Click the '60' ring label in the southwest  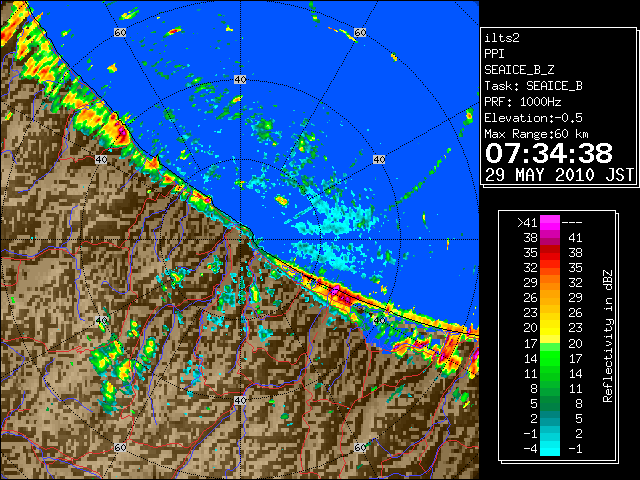click(120, 448)
